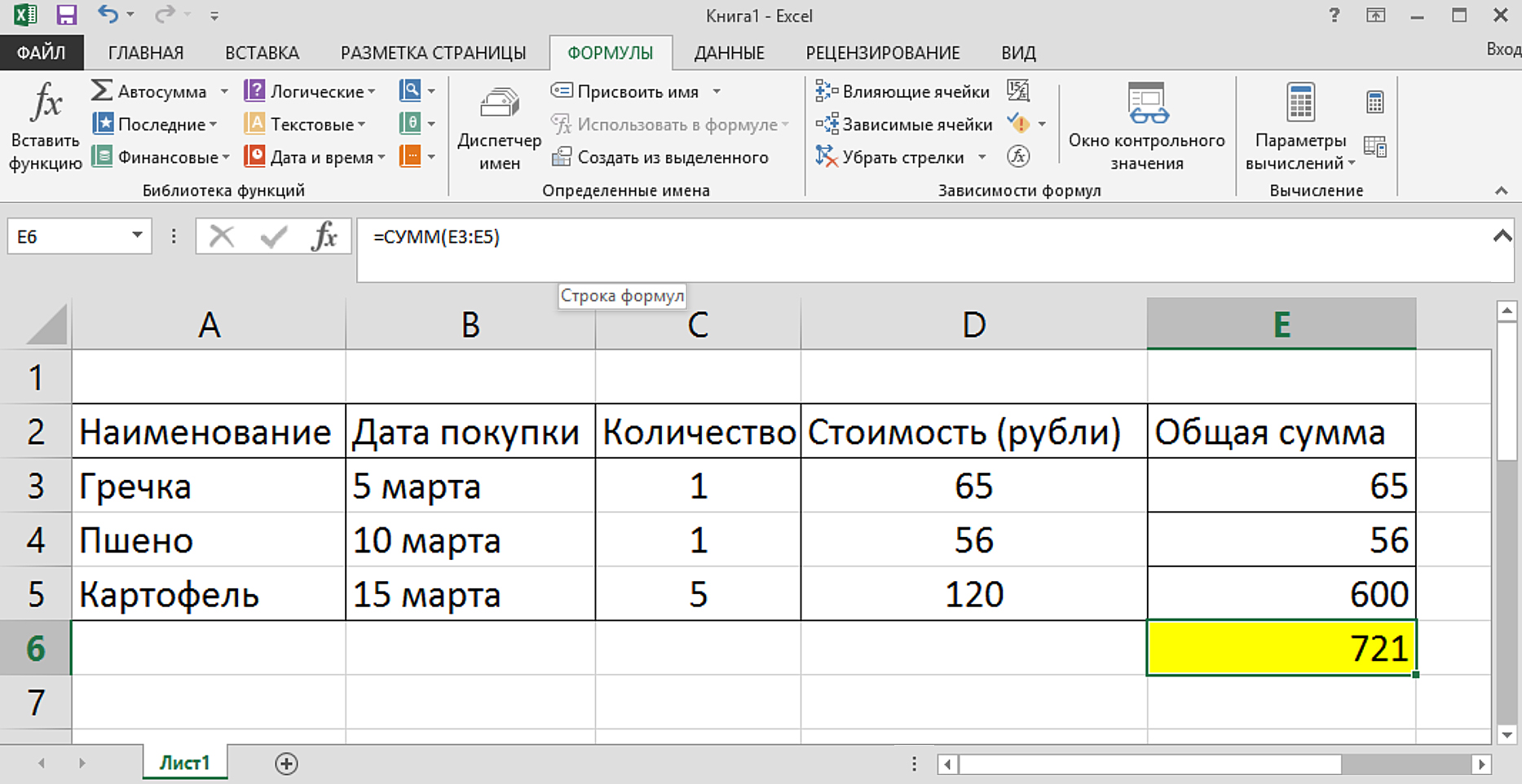Click the horizontal scrollbar thumb

tap(1150, 764)
